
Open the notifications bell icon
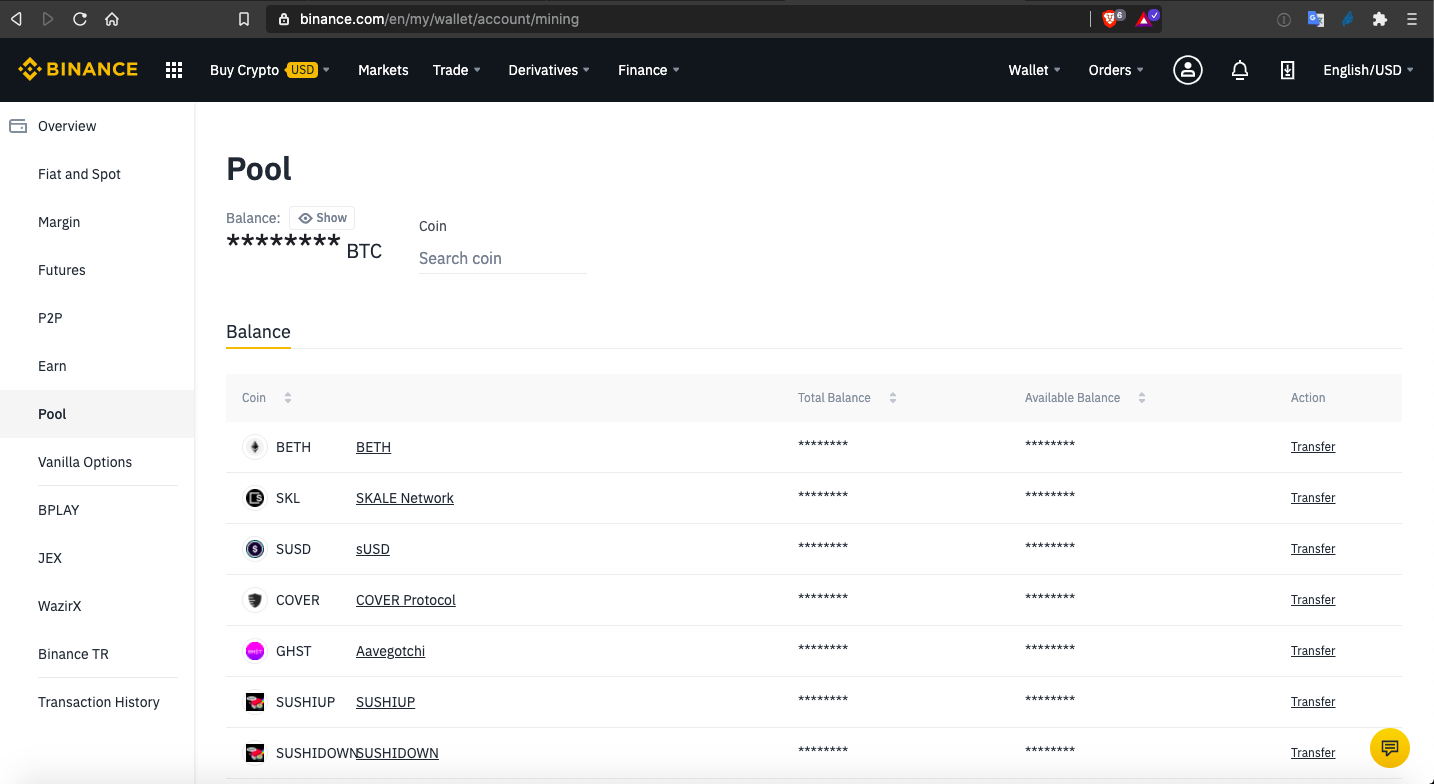point(1240,70)
